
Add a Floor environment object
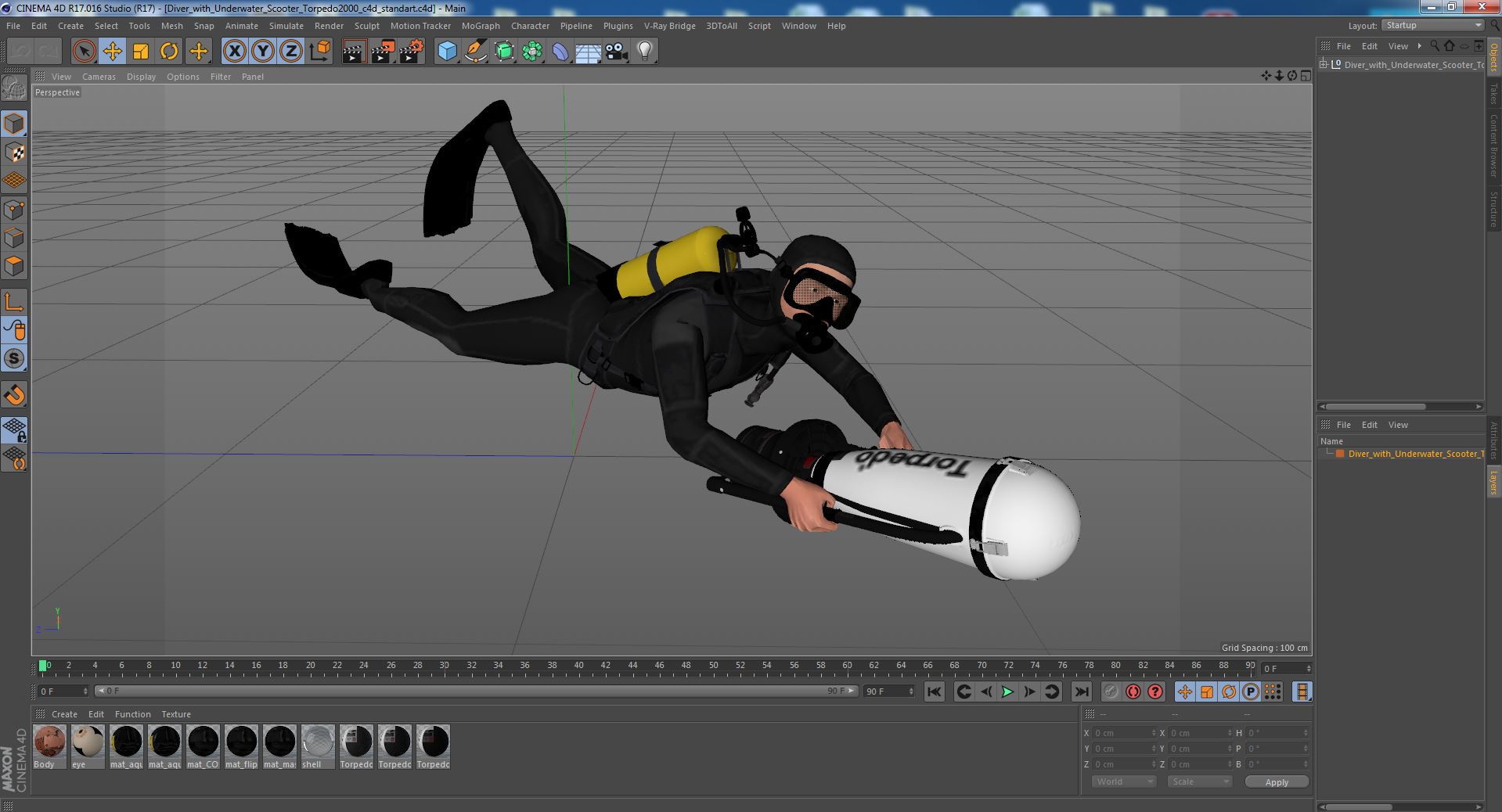click(x=589, y=52)
